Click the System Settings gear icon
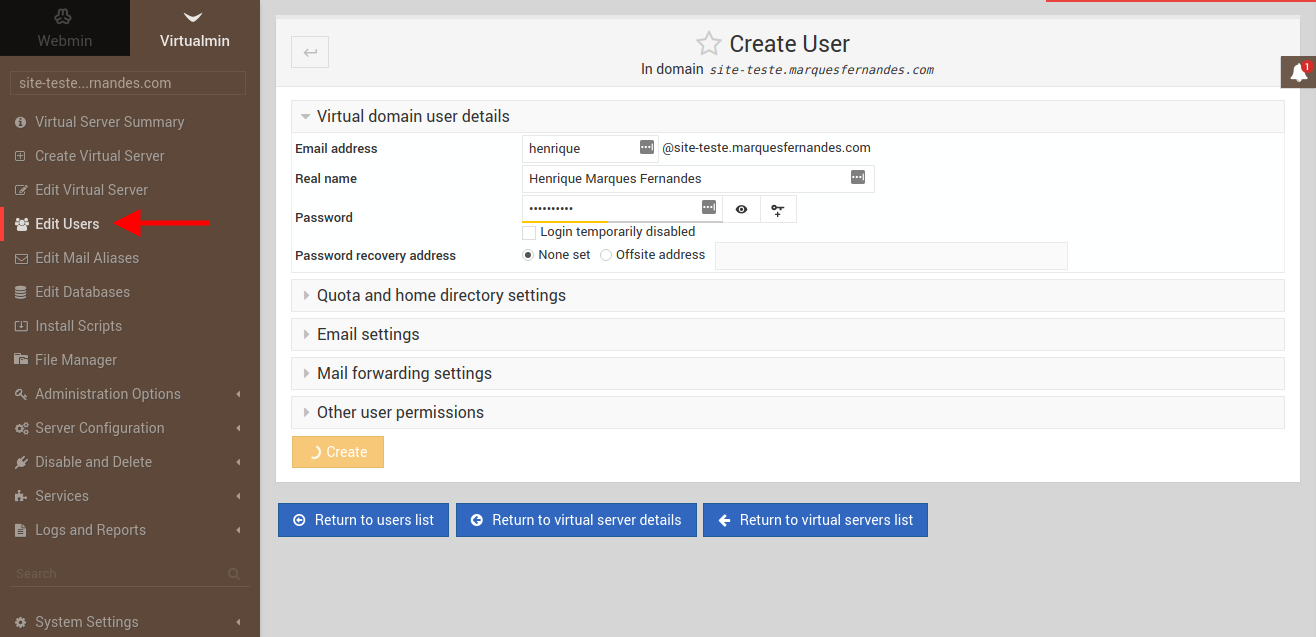The image size is (1316, 637). tap(20, 622)
